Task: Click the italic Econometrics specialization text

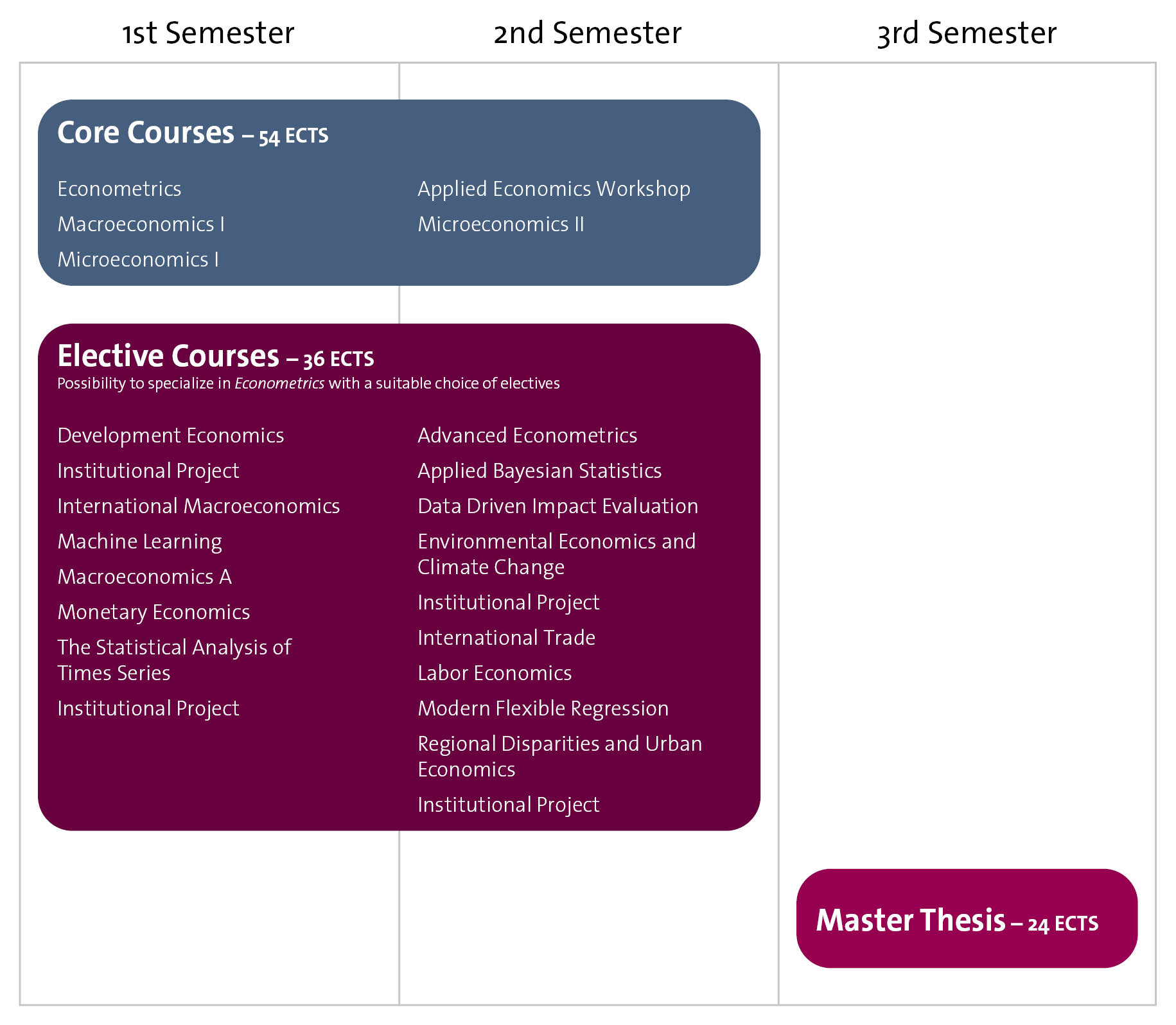Action: [279, 383]
